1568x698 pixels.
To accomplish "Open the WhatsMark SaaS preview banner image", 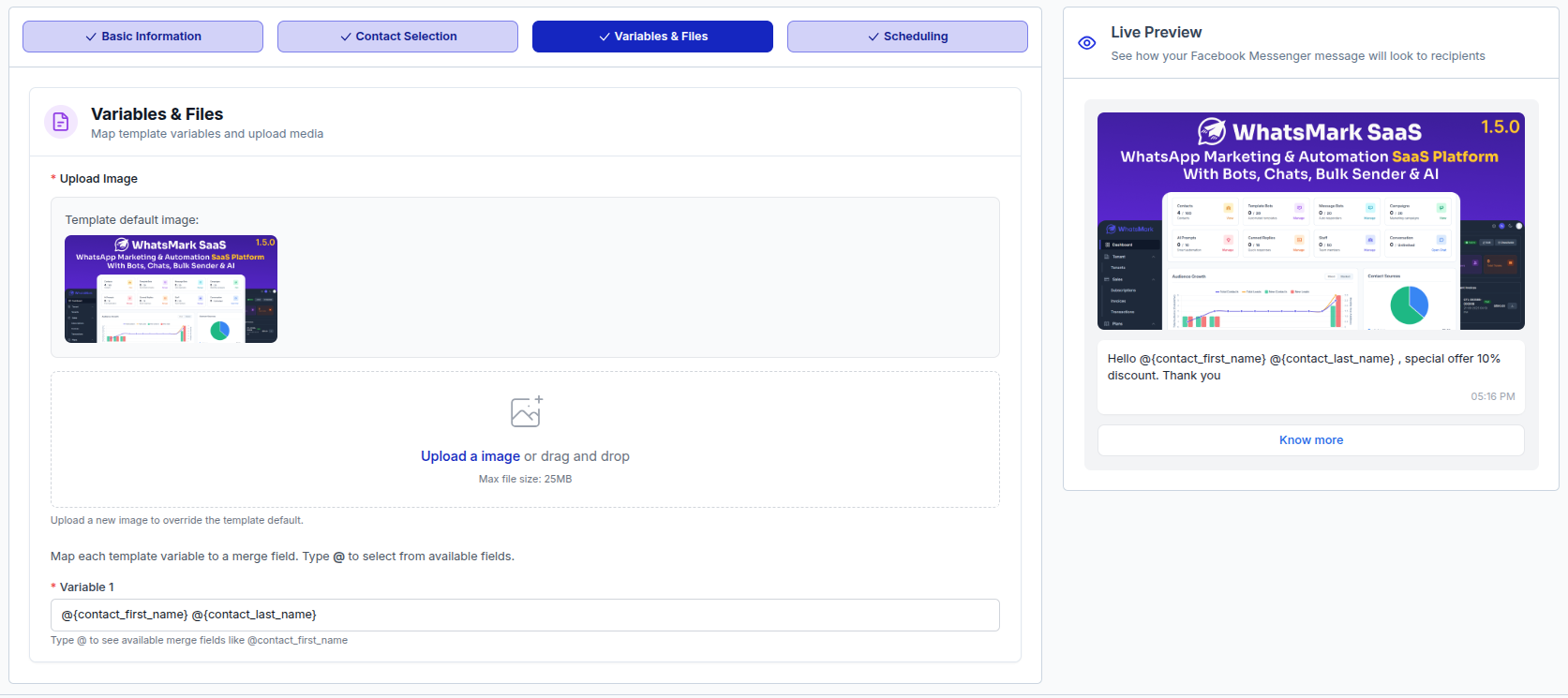I will 1311,221.
